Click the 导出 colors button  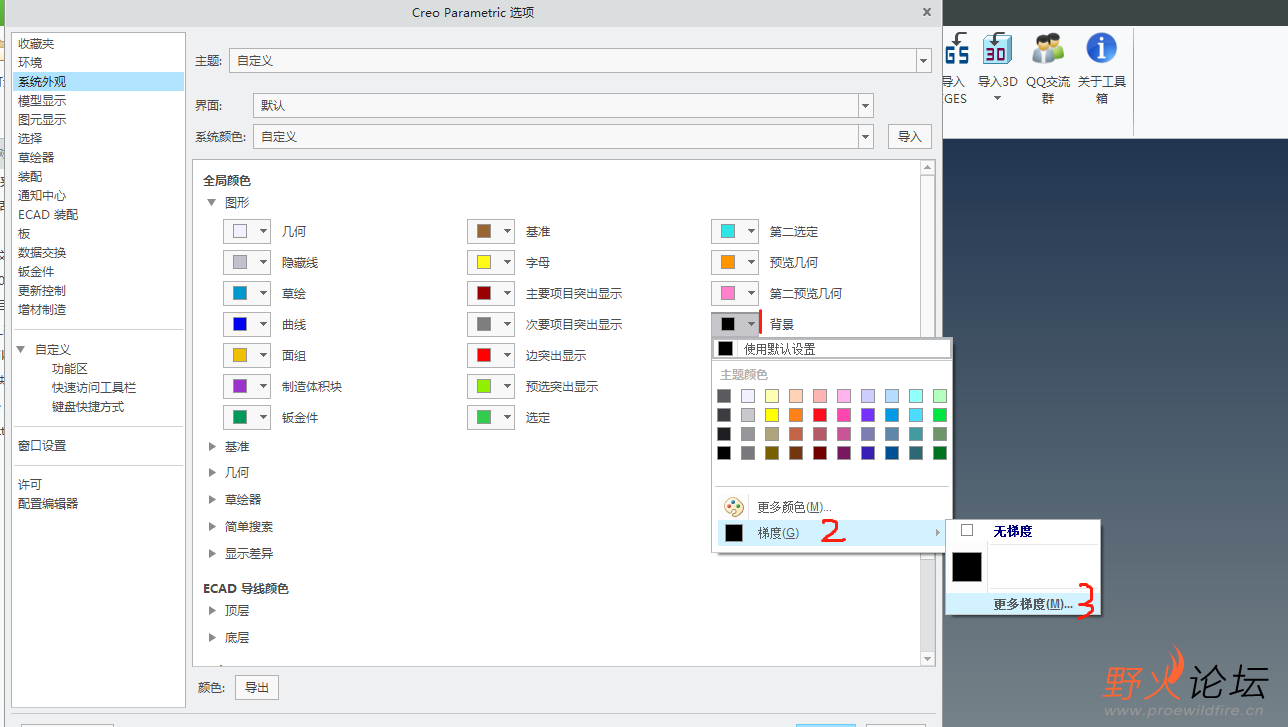click(257, 688)
